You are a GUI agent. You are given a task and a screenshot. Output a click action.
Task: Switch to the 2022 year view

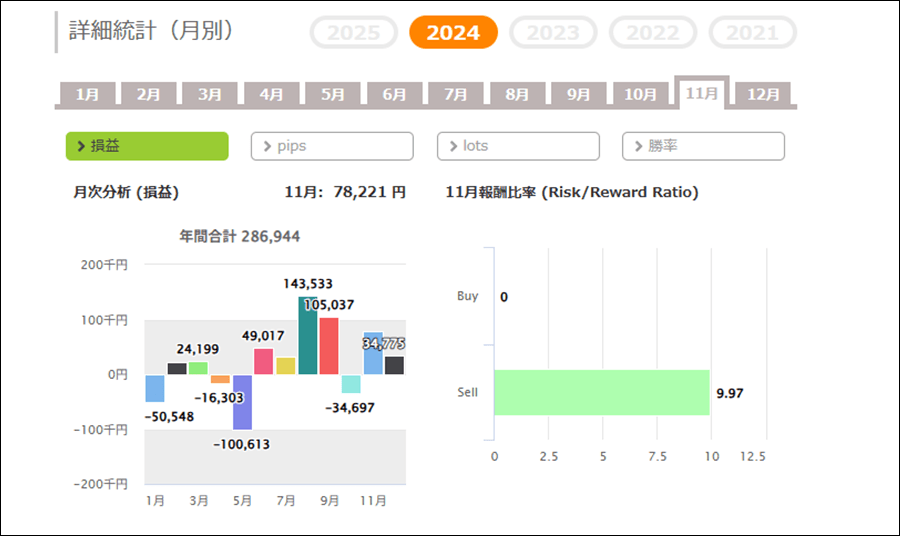(x=652, y=32)
